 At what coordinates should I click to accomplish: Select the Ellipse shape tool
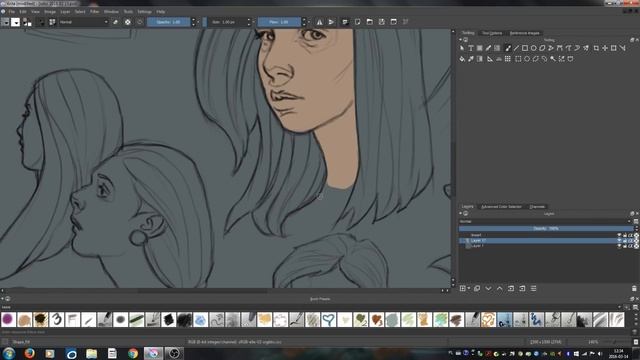coord(533,48)
